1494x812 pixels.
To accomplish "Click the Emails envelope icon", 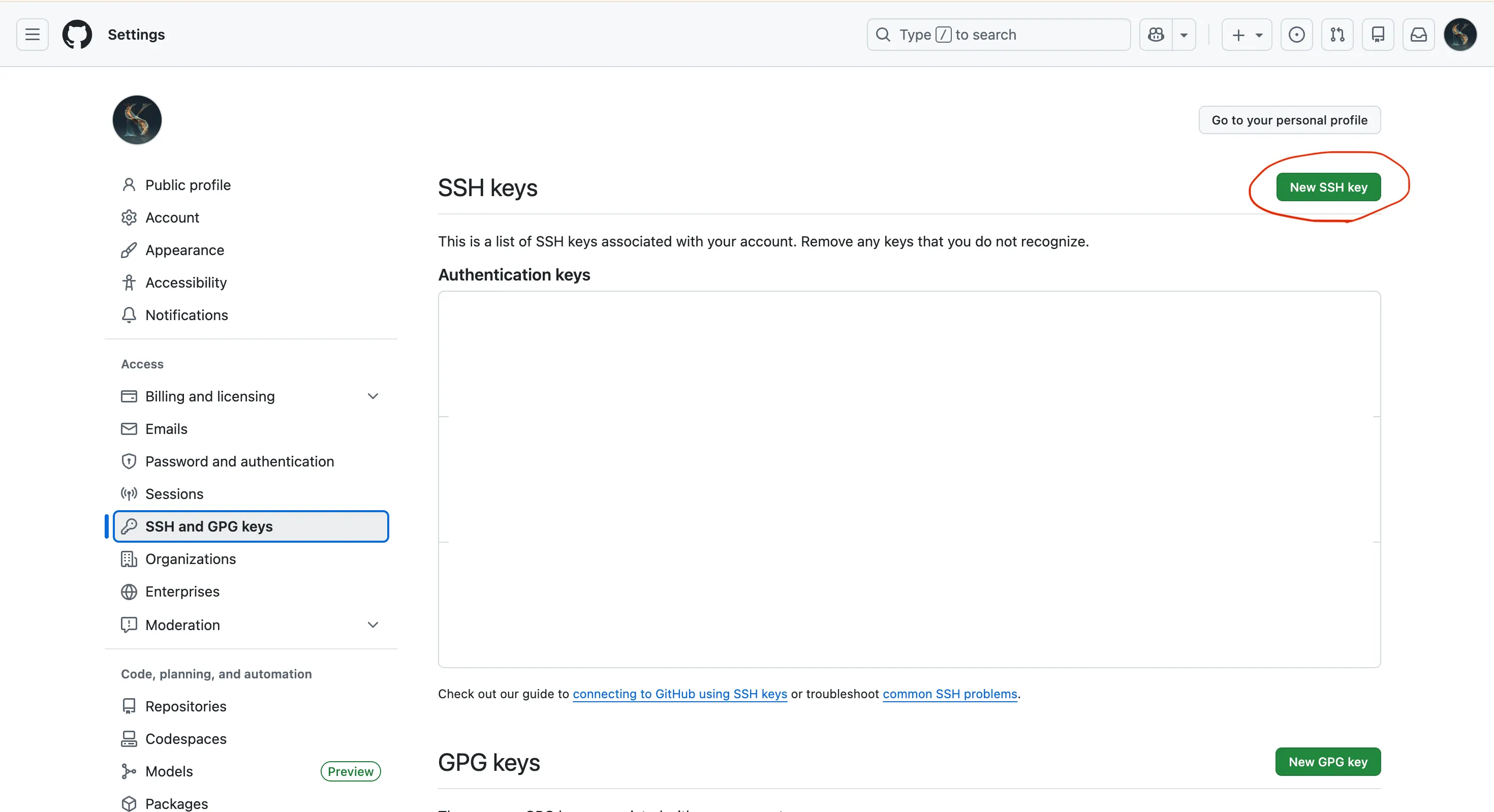I will coord(129,429).
